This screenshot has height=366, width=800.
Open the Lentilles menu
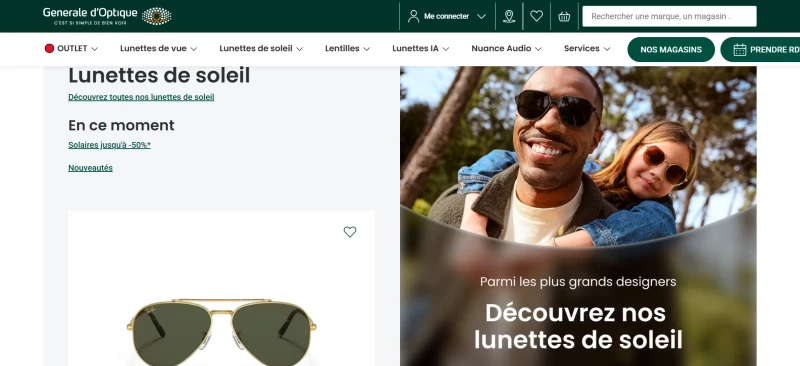coord(342,48)
